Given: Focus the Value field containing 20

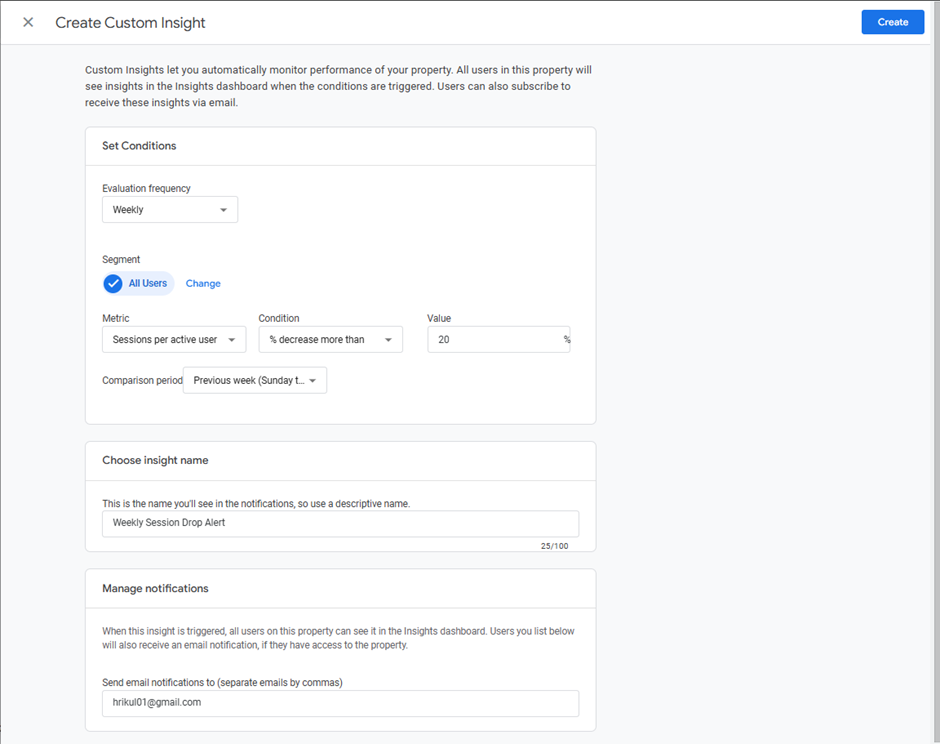Looking at the screenshot, I should pos(490,340).
